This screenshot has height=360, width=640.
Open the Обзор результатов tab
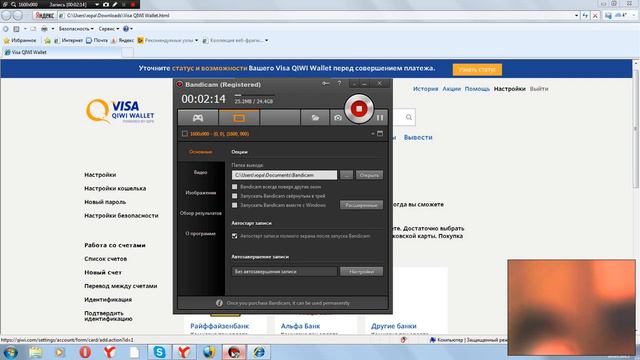click(x=200, y=213)
